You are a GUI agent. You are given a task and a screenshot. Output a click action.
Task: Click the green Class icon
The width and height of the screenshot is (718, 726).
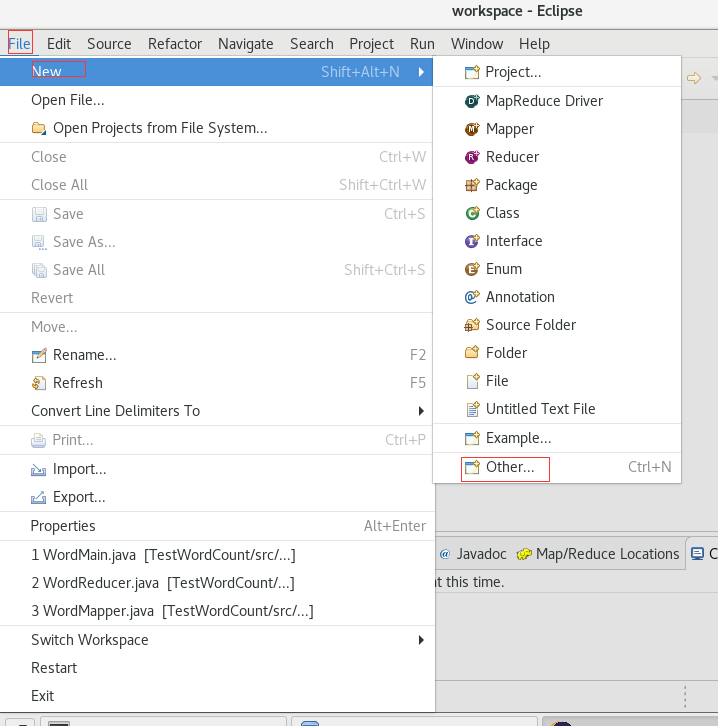coord(472,213)
